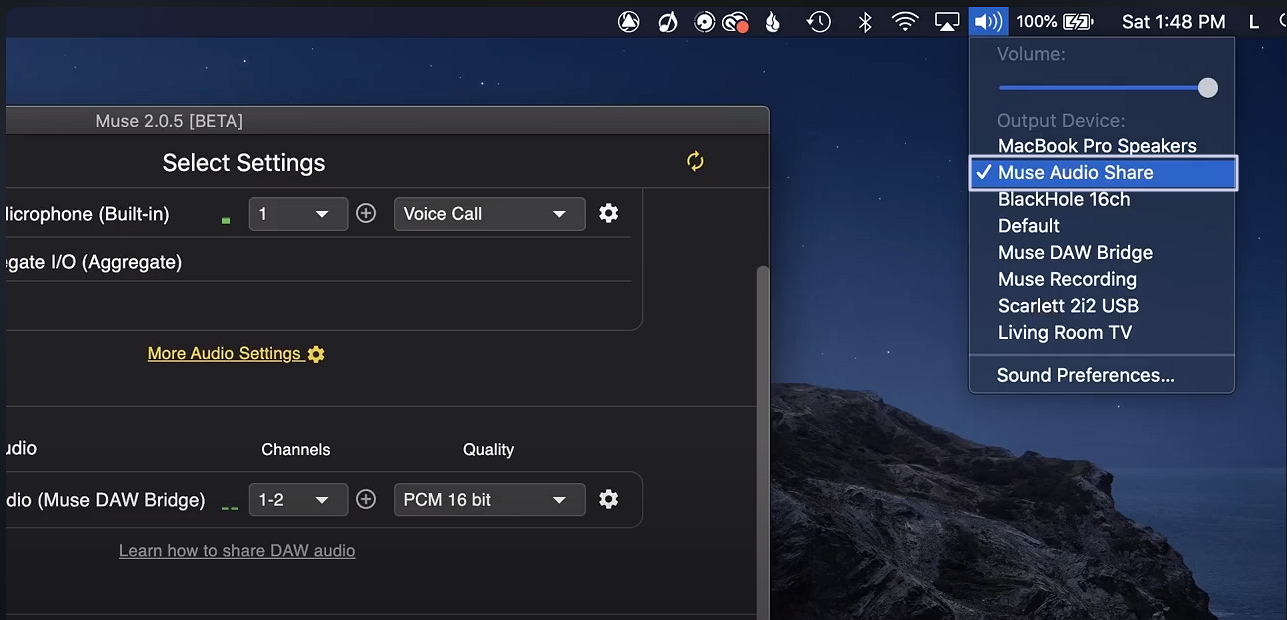Open microphone channel dropdown showing 1
The image size is (1287, 620).
point(298,213)
